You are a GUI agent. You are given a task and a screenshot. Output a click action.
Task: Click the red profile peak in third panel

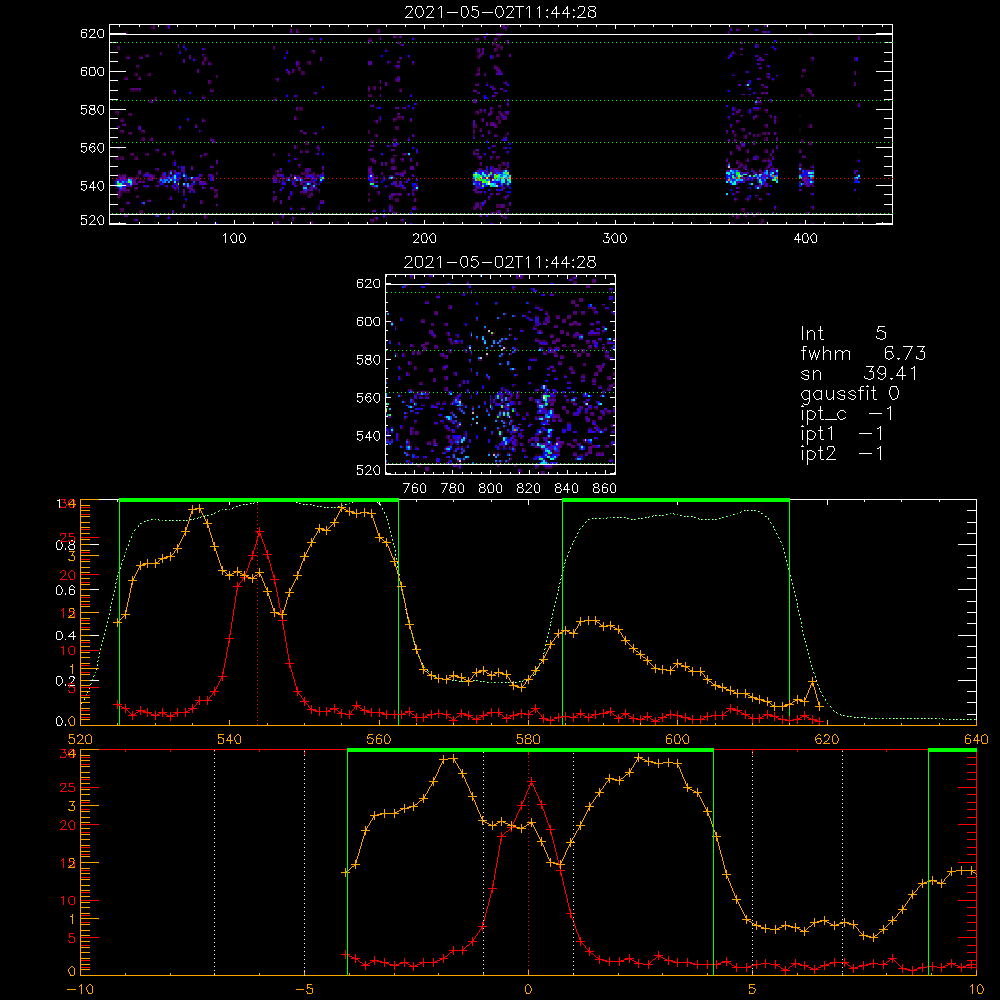[x=259, y=530]
